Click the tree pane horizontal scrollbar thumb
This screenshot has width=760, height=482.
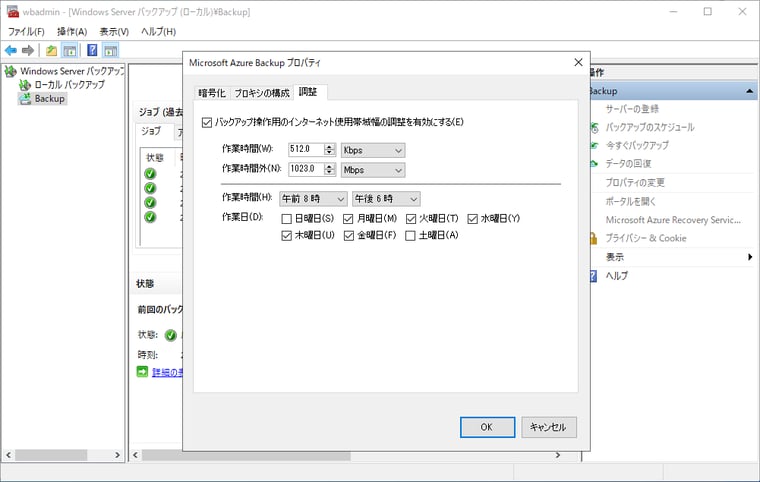(51, 455)
